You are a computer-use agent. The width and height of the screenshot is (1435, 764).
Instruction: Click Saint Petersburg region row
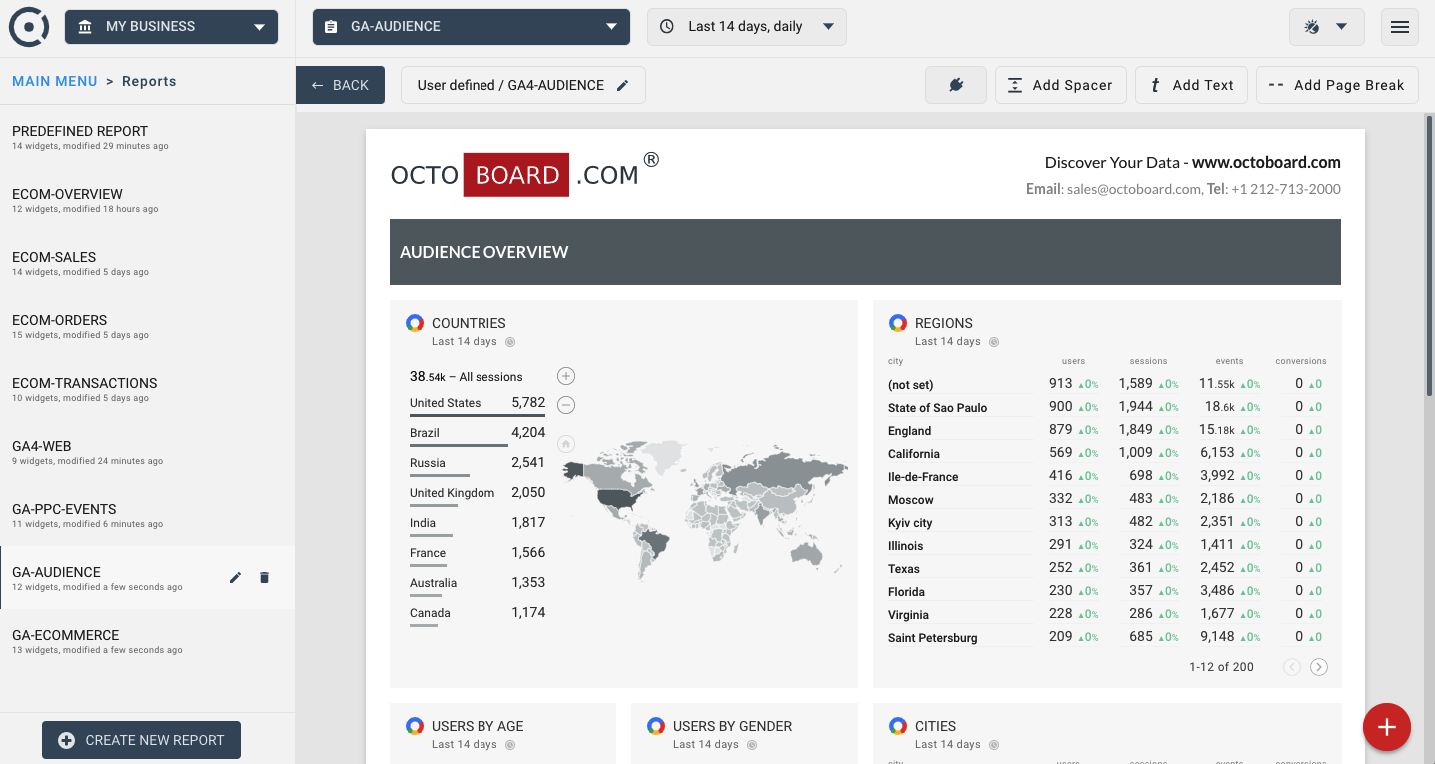(x=1107, y=637)
